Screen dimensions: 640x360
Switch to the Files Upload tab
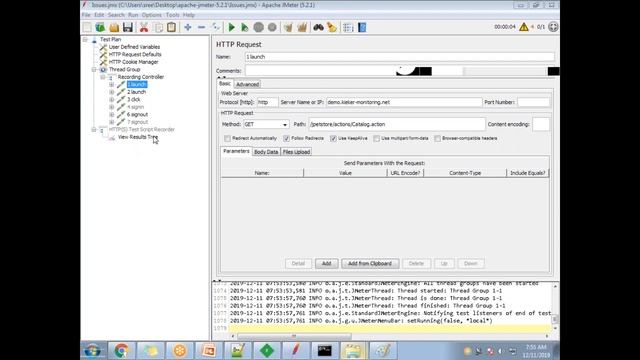click(296, 152)
